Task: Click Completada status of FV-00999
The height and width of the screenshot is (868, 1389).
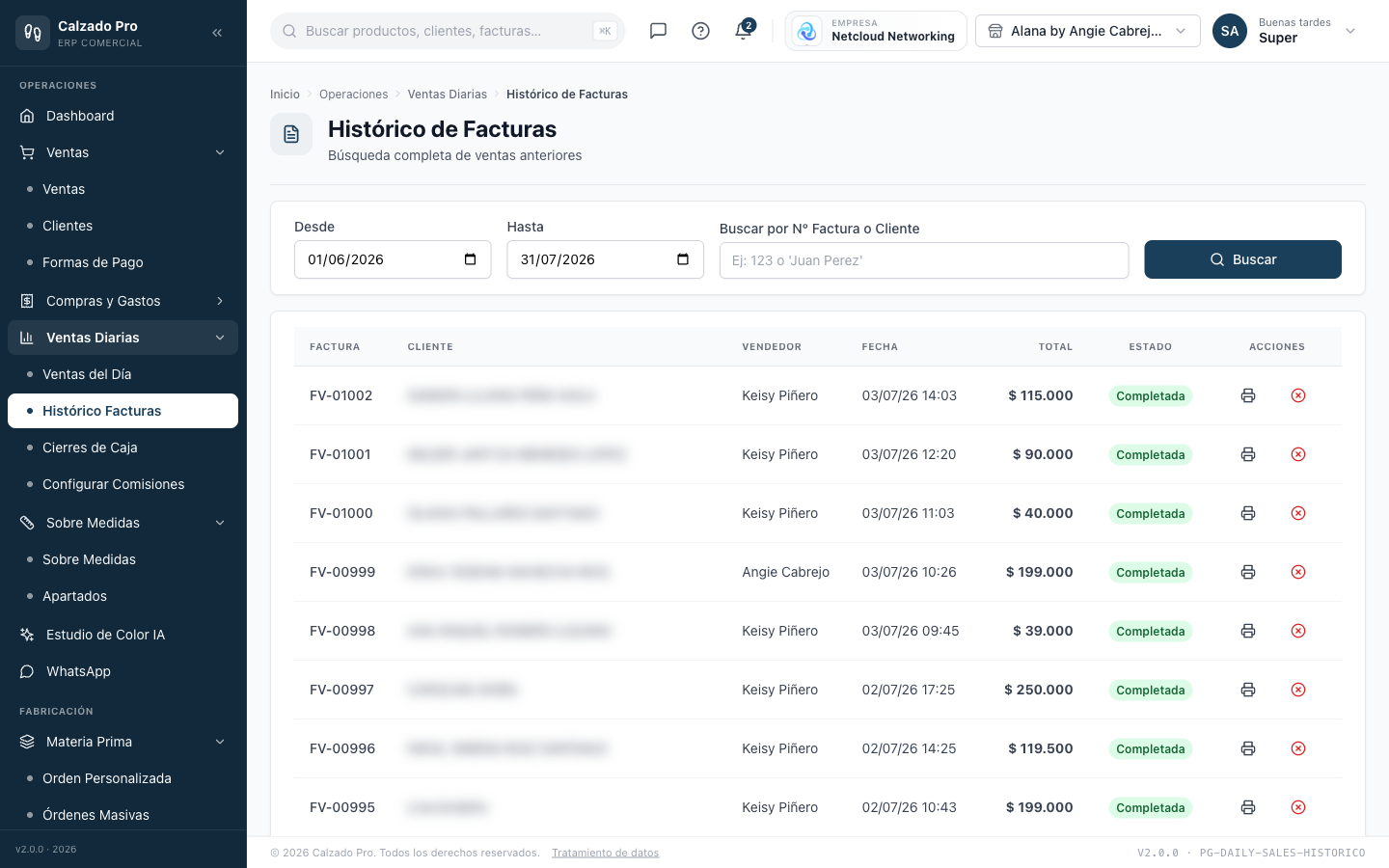Action: point(1150,572)
